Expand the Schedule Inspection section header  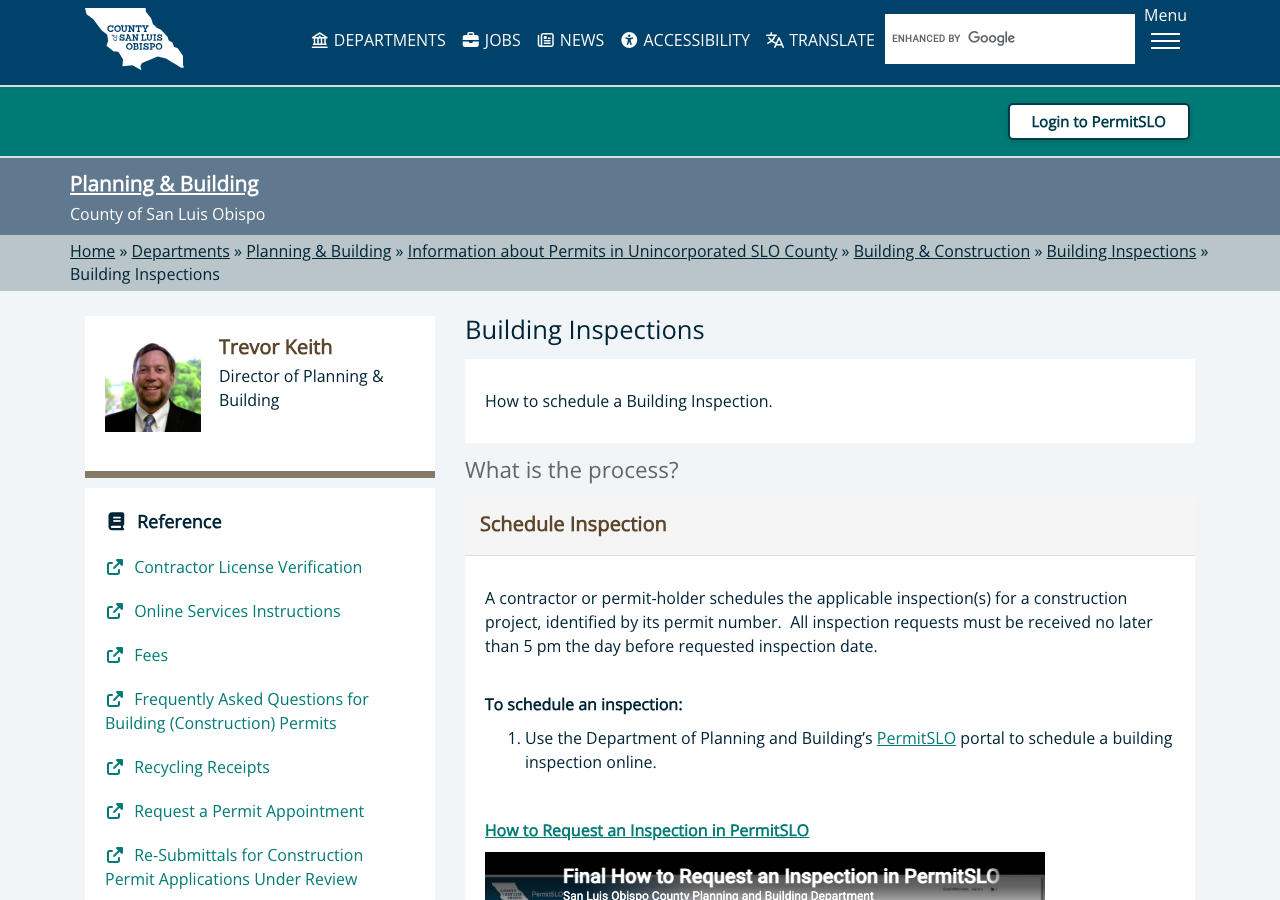[x=830, y=524]
